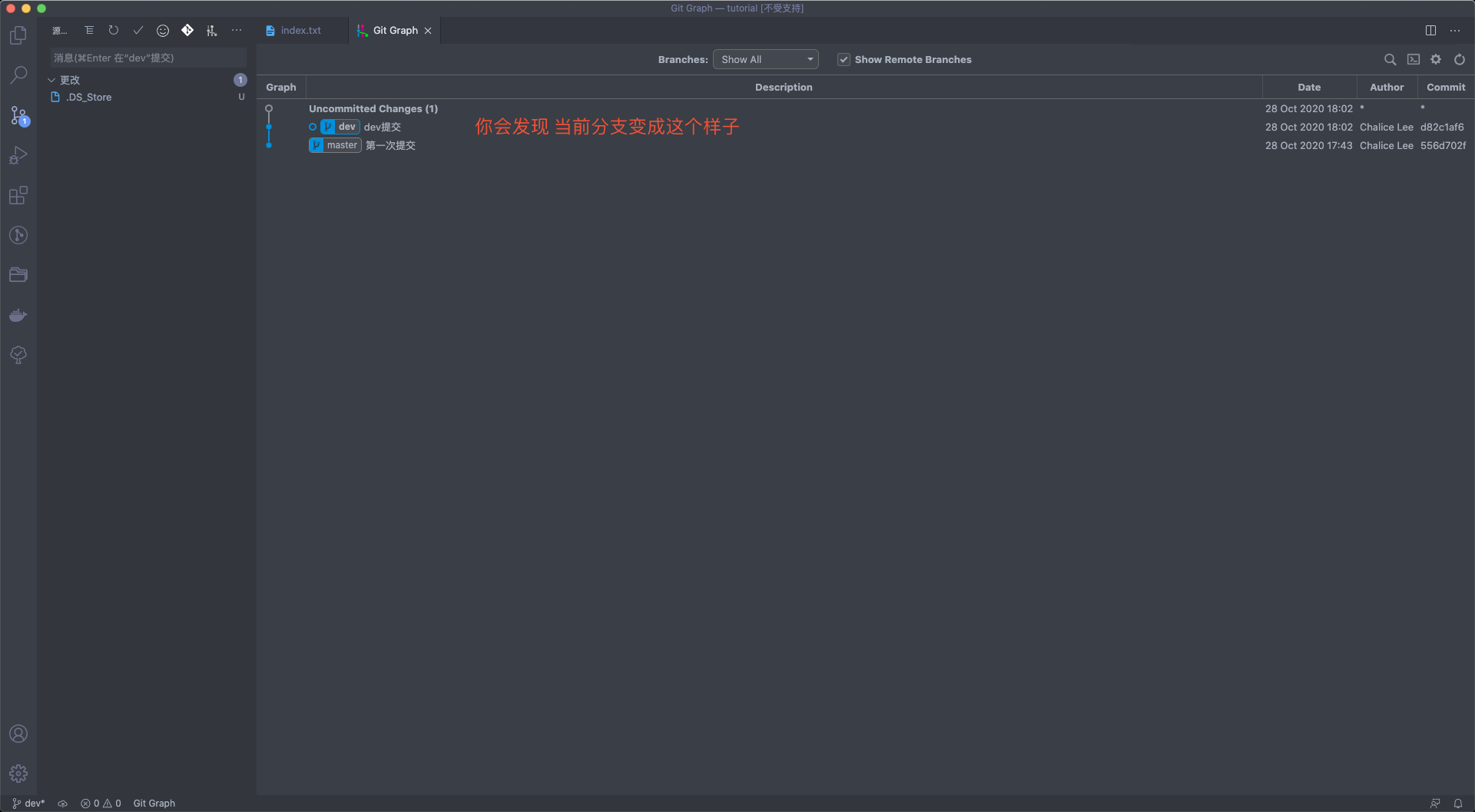Click the commit checkmark in source control
Screen dimensions: 1475x812
[138, 31]
